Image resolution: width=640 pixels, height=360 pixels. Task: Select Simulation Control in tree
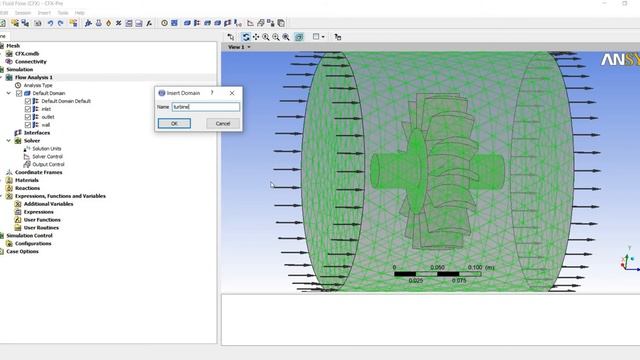(x=29, y=236)
